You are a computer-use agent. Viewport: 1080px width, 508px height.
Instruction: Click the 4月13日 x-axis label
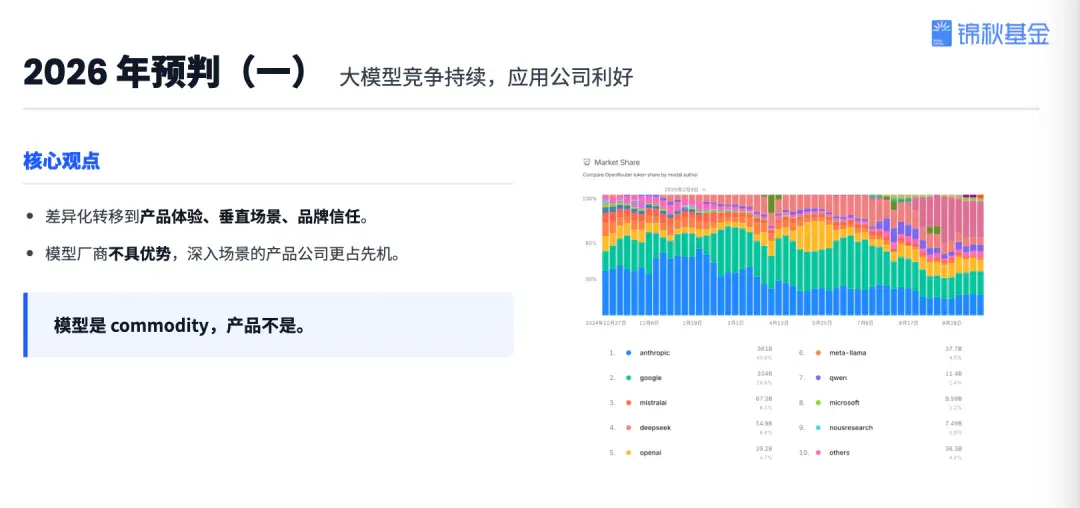click(778, 322)
